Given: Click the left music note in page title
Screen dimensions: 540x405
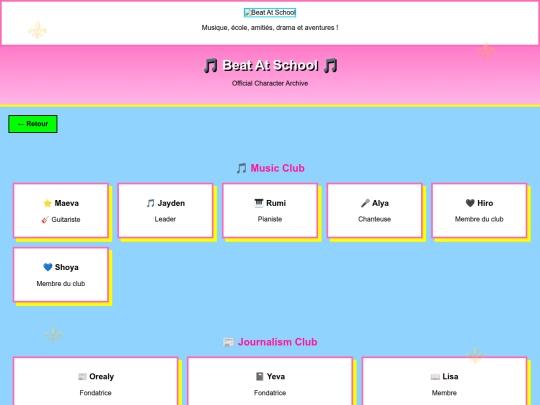Looking at the screenshot, I should click(x=210, y=65).
